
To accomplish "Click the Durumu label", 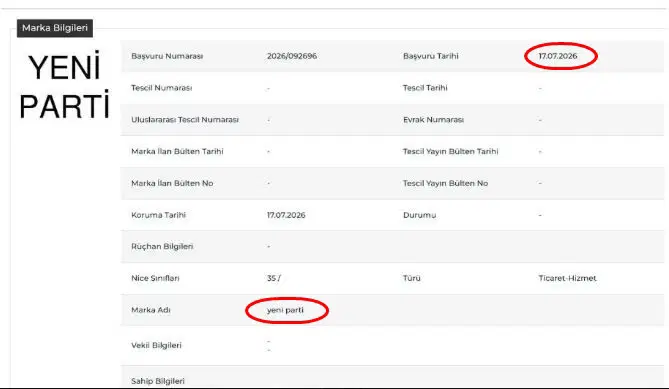I will pos(419,215).
